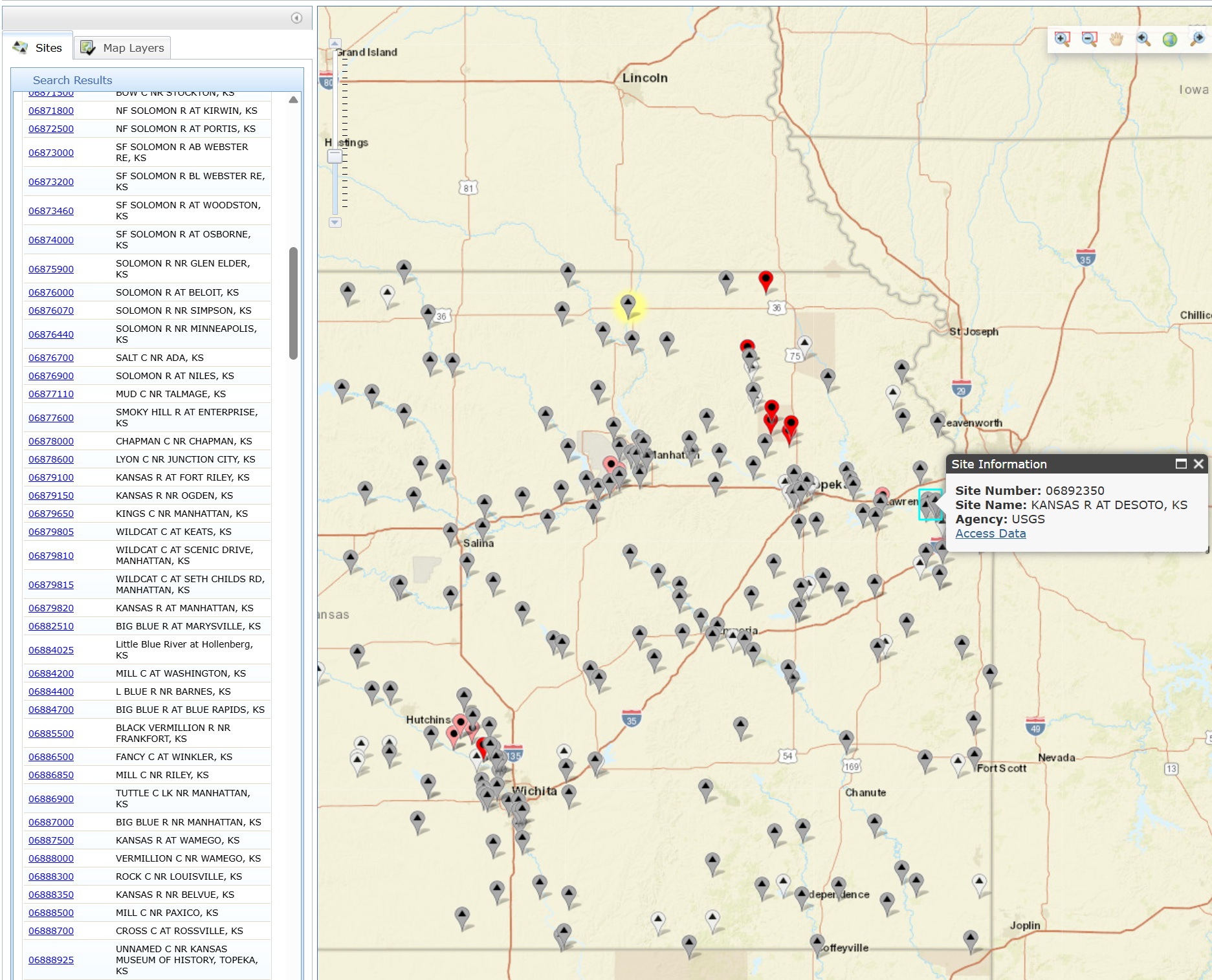1212x980 pixels.
Task: Click the Previous Extent magnifier icon
Action: pyautogui.click(x=1141, y=39)
